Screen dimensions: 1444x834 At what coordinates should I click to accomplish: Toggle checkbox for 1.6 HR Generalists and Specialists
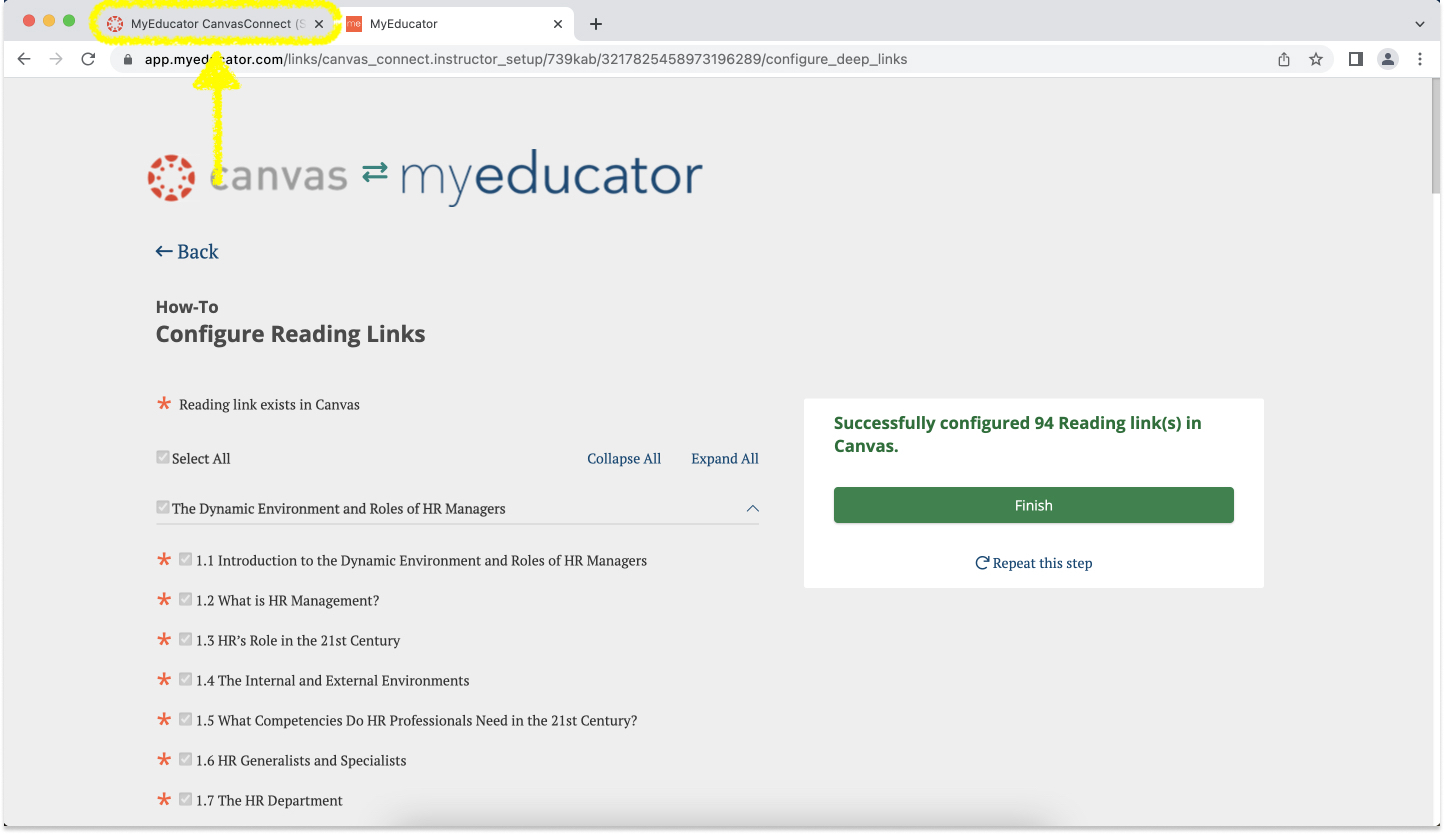[186, 759]
